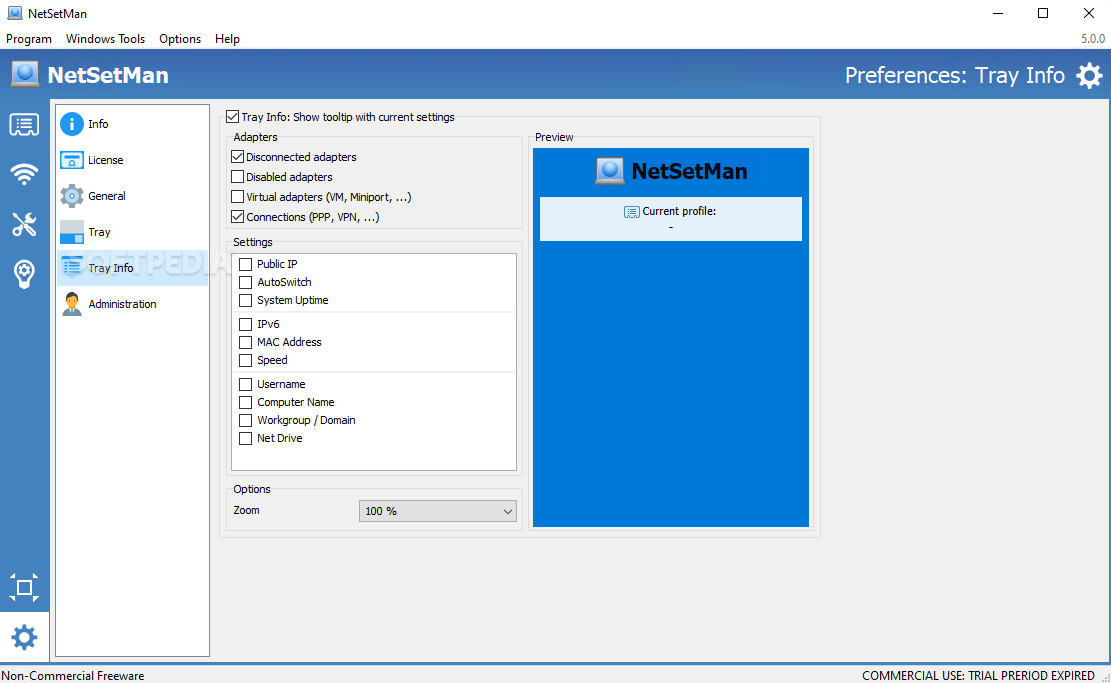Uncheck Disconnected adapters
This screenshot has width=1111, height=683.
click(x=238, y=157)
